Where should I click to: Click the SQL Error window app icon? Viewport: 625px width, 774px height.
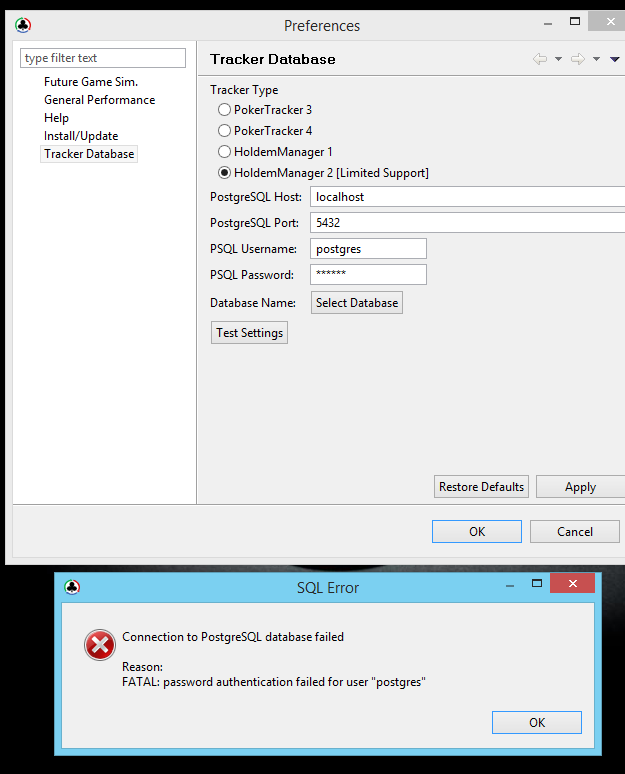click(x=72, y=587)
